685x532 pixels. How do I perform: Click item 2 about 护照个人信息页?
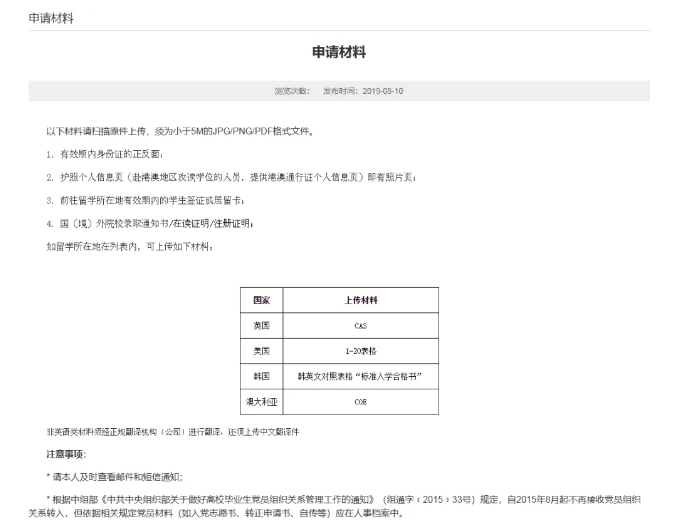230,177
